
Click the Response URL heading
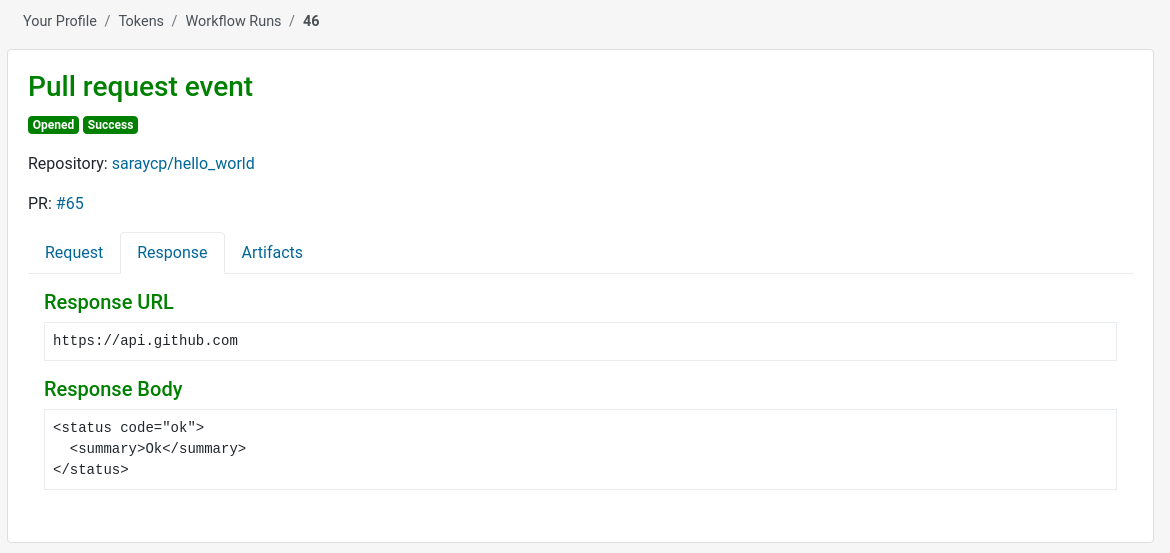tap(109, 302)
